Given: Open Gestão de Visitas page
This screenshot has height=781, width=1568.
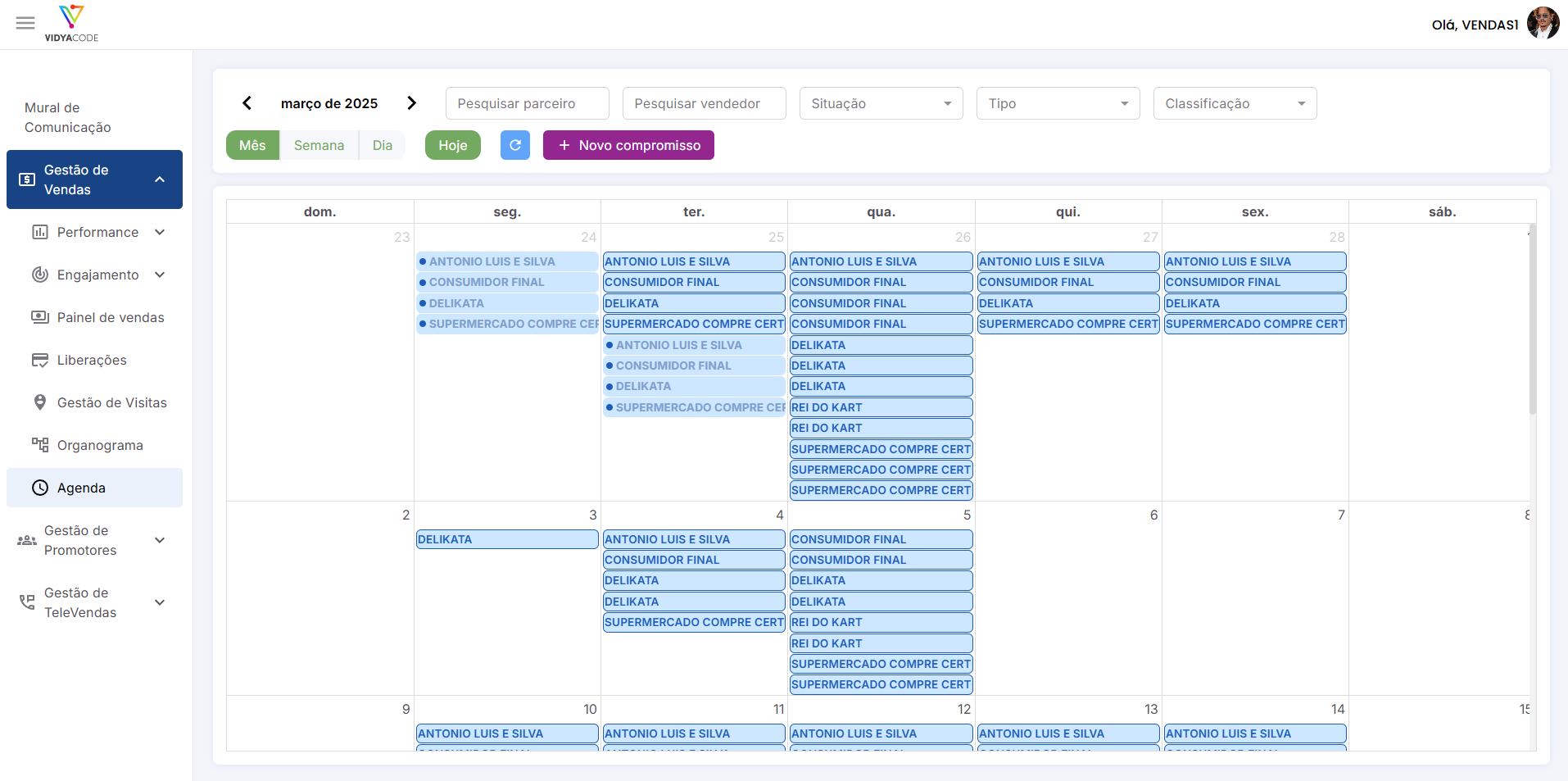Looking at the screenshot, I should (x=94, y=402).
